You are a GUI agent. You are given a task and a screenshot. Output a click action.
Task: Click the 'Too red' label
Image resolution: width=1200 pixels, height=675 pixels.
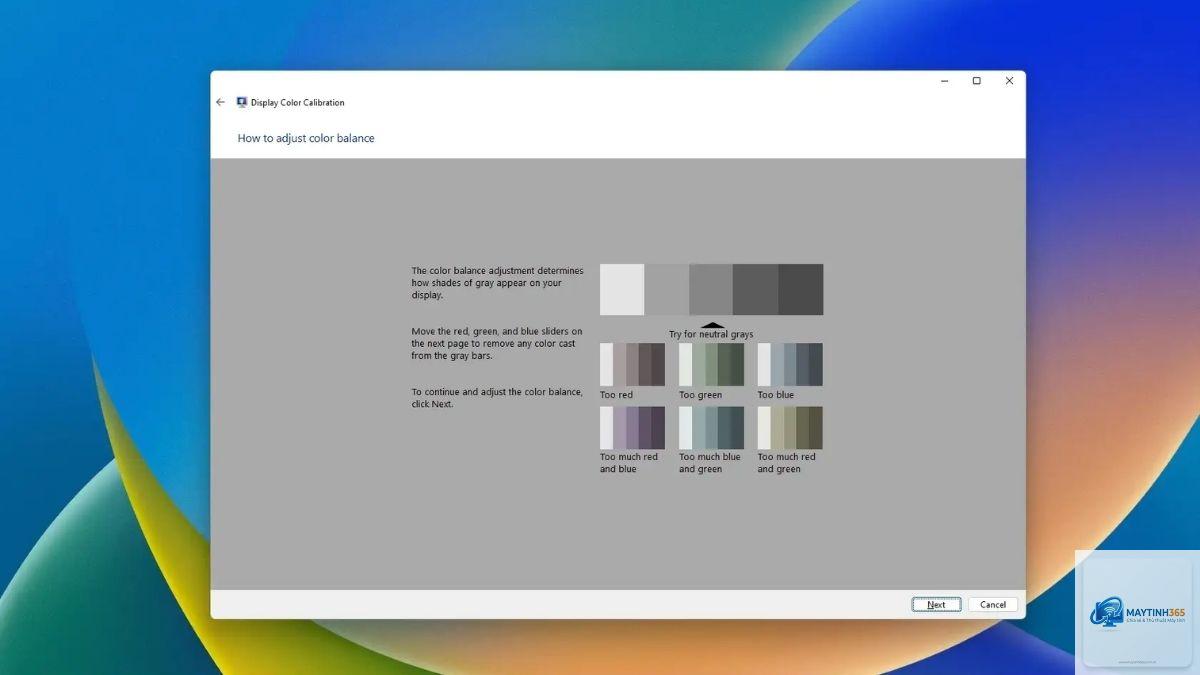click(616, 395)
